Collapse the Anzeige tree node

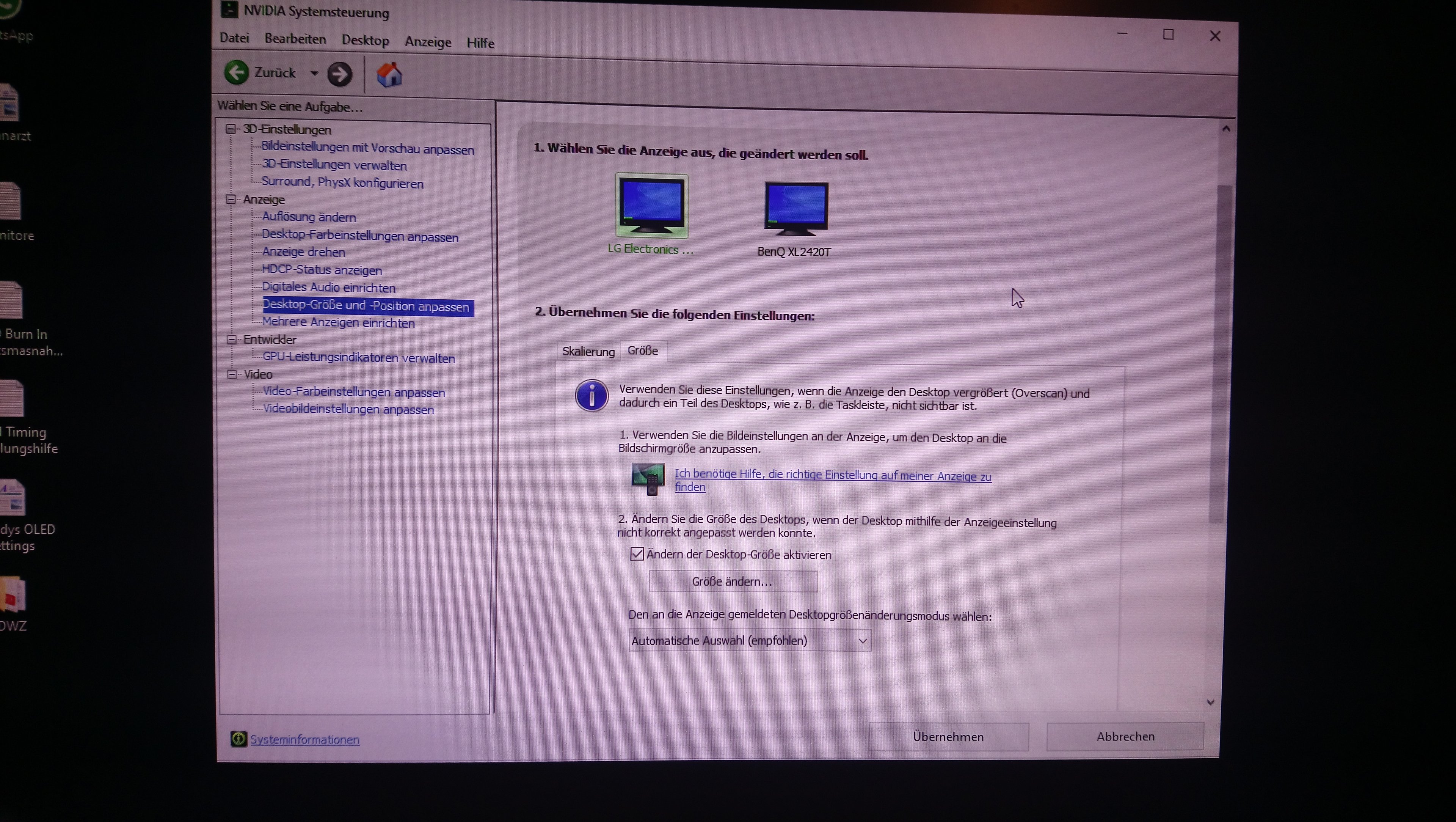click(x=231, y=199)
